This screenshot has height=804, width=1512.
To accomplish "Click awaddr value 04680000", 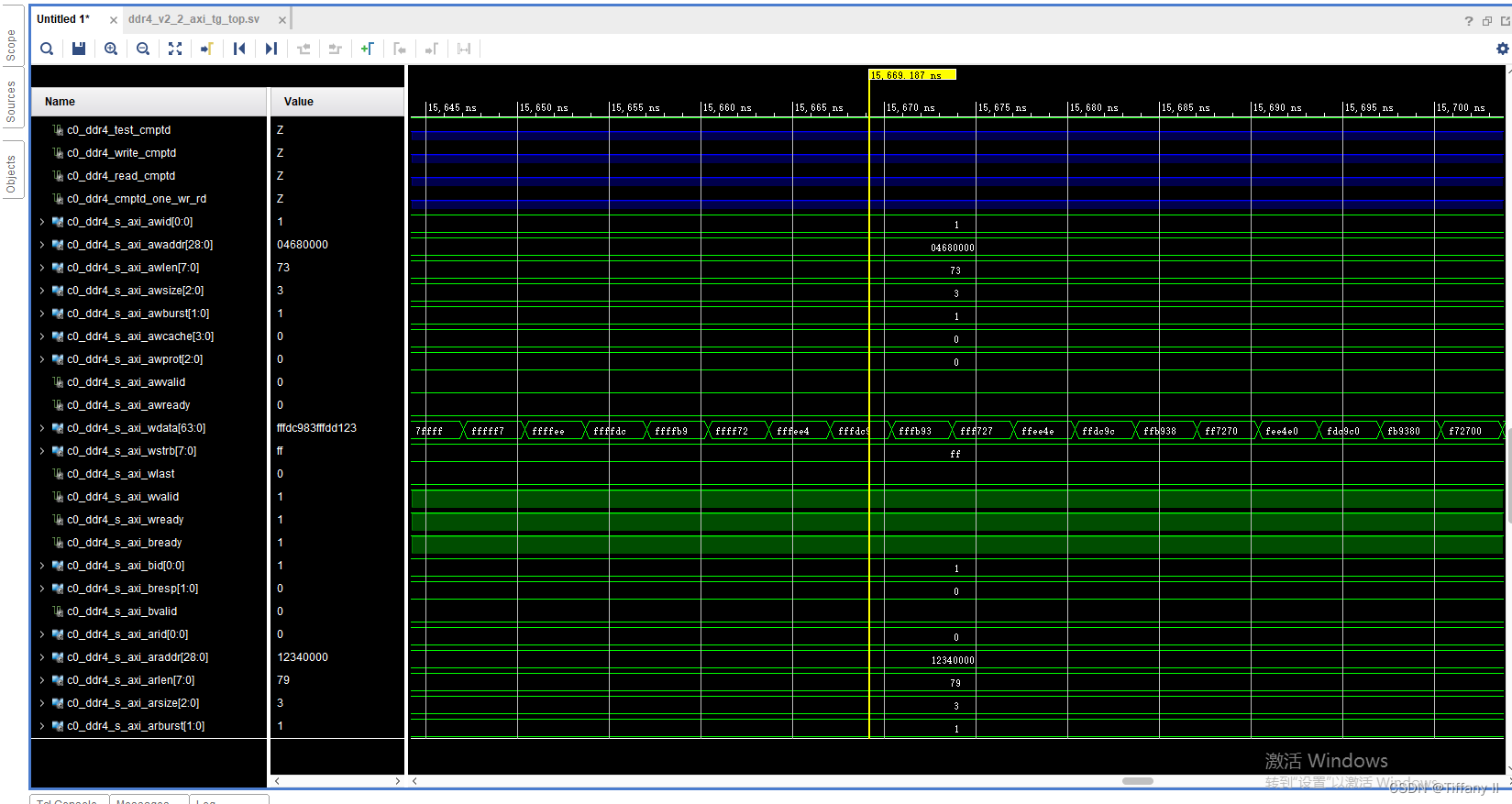I will click(x=303, y=245).
